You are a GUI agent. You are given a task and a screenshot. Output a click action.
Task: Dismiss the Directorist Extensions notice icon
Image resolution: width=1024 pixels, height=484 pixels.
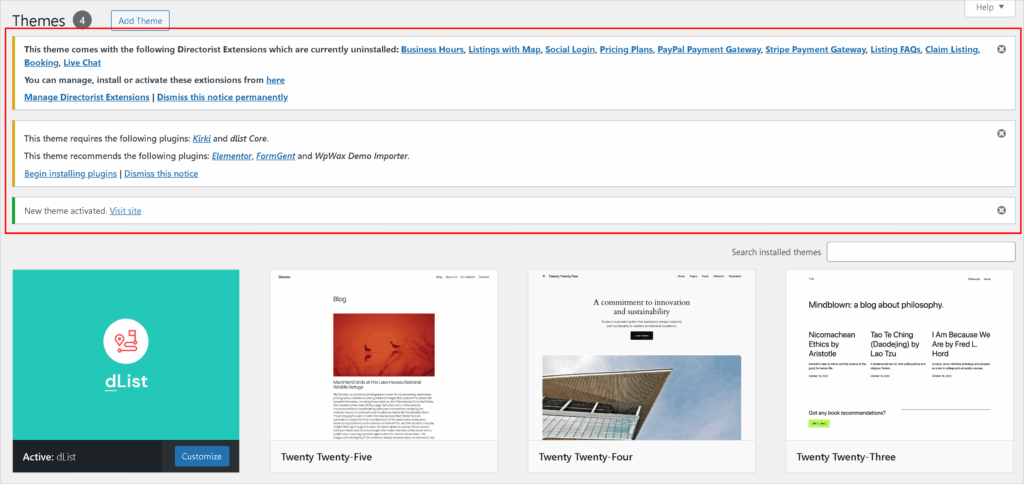click(1001, 49)
